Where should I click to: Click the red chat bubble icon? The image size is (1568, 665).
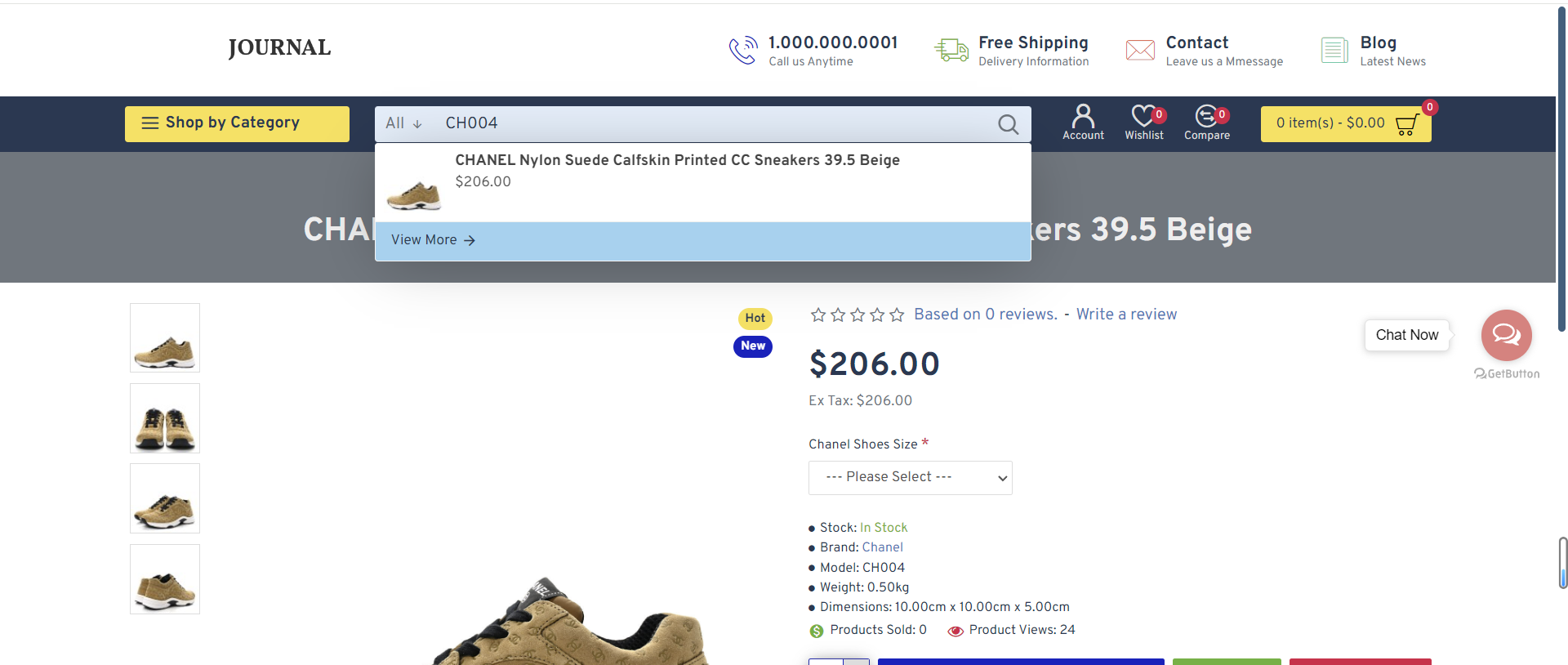pos(1507,335)
